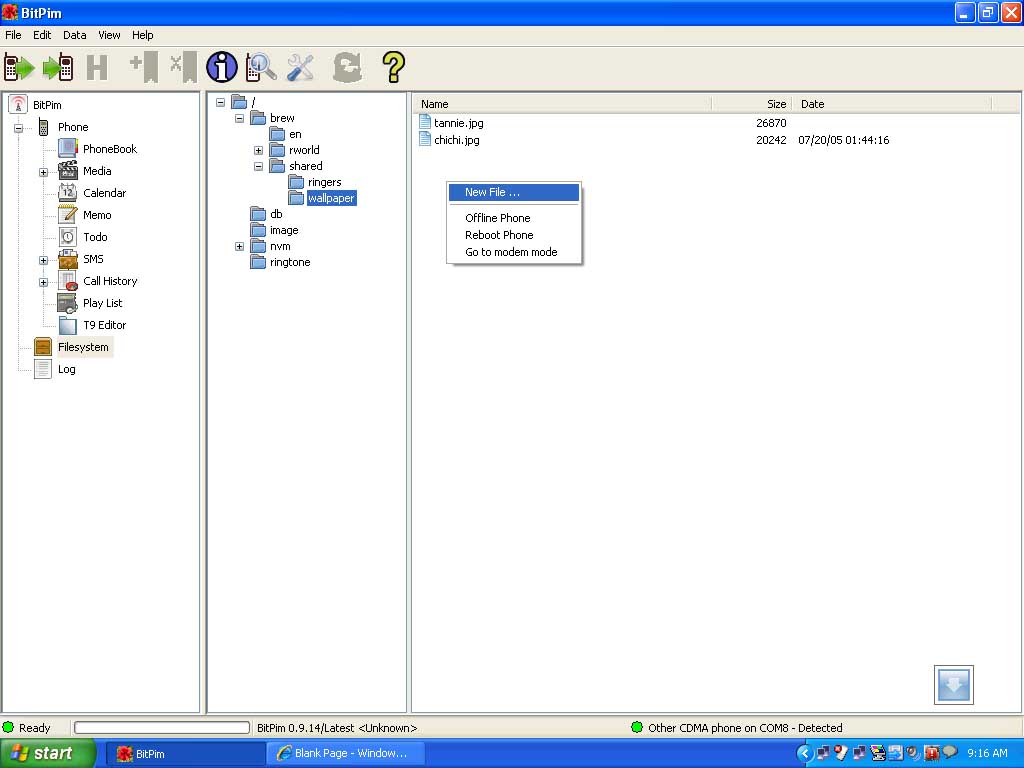The image size is (1024, 768).
Task: Click the Windows Start button
Action: pos(47,754)
